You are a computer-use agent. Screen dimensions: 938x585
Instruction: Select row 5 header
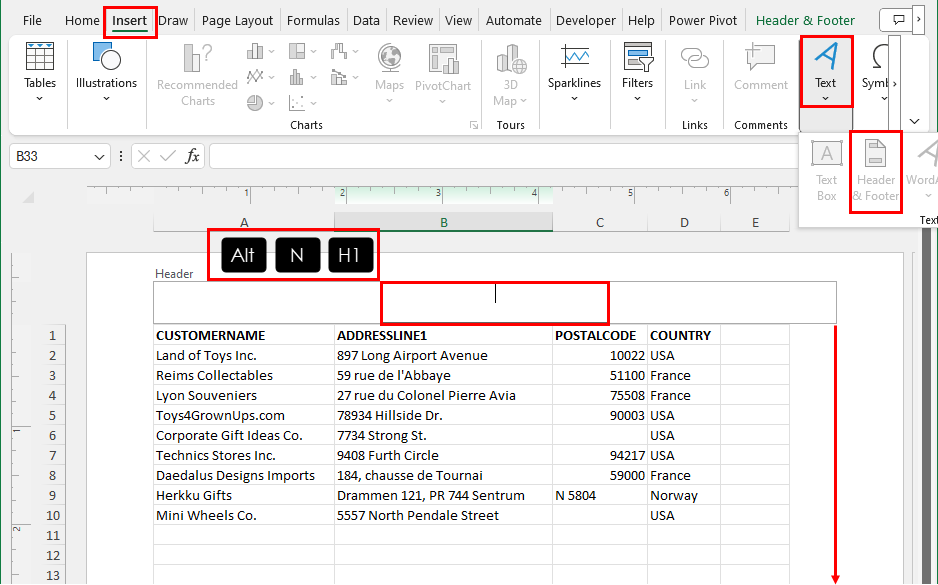pos(53,416)
